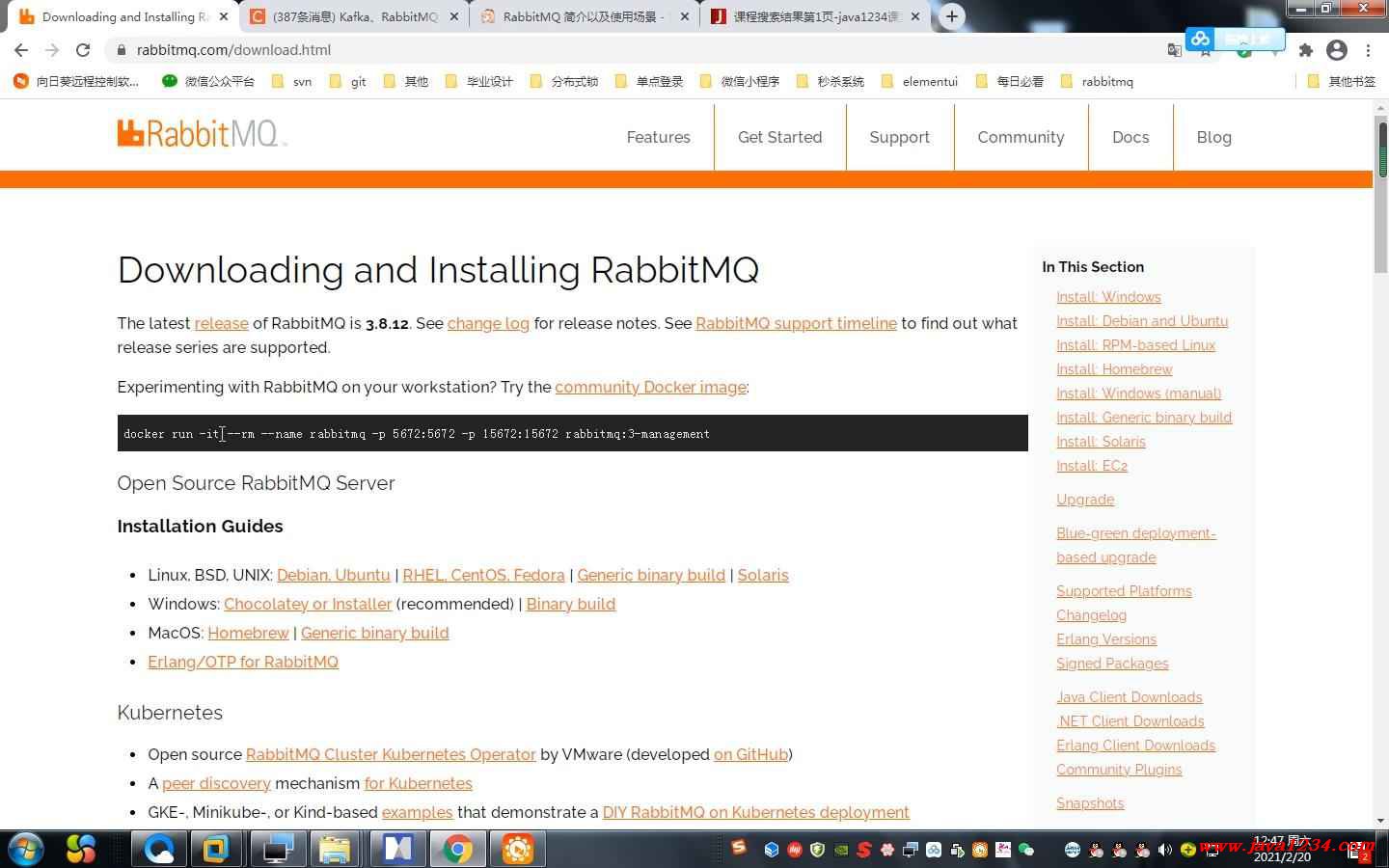1389x868 pixels.
Task: Open Erlang/OTP for RabbitMQ link
Action: (243, 662)
